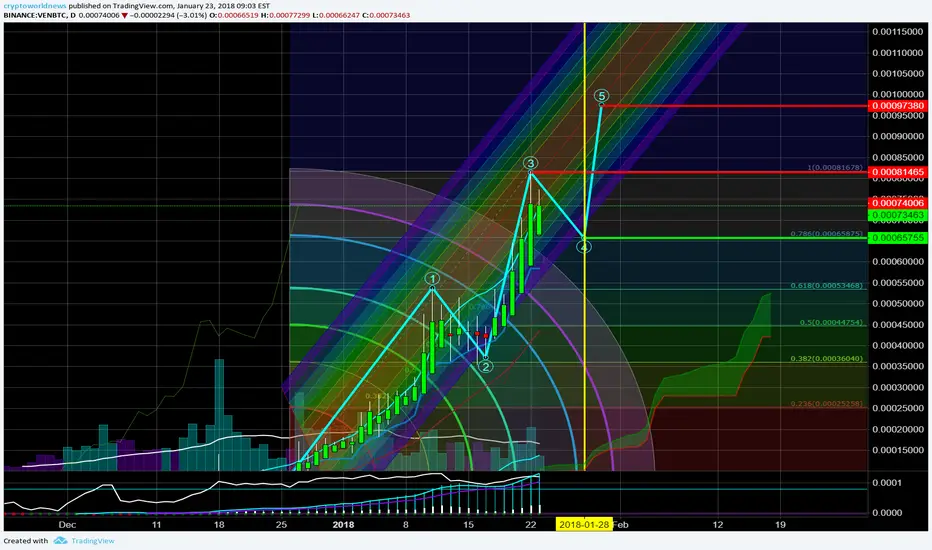Open the TradingView link beside the cloud logo

[93, 541]
